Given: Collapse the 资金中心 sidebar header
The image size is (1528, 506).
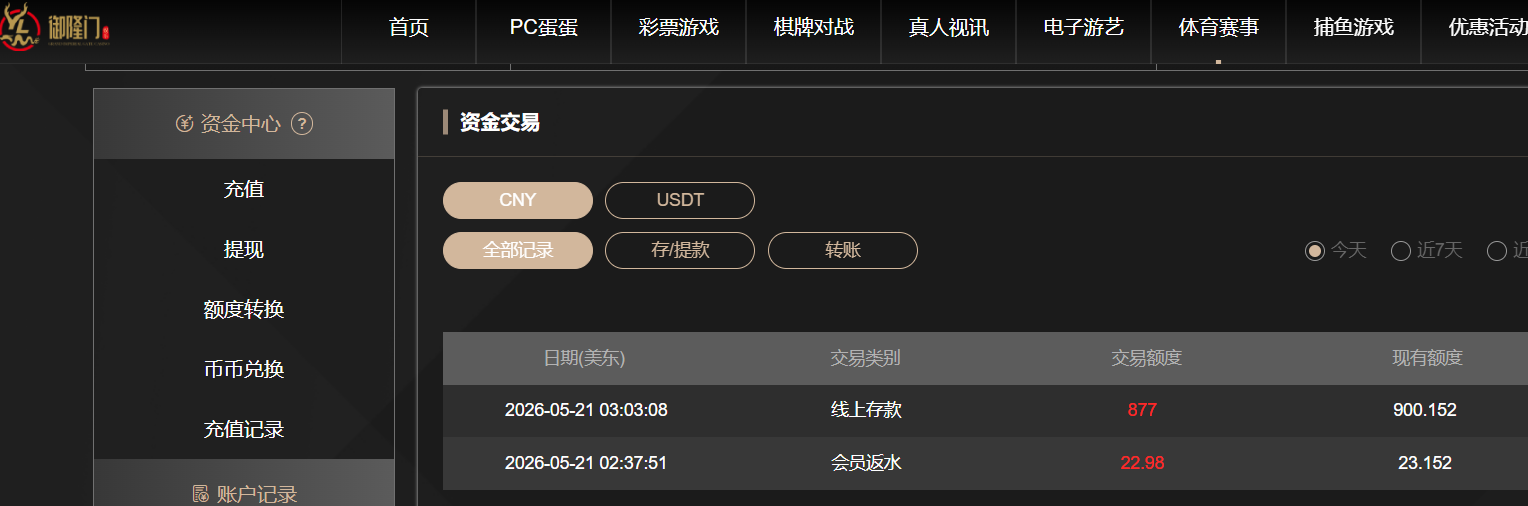Looking at the screenshot, I should 244,124.
